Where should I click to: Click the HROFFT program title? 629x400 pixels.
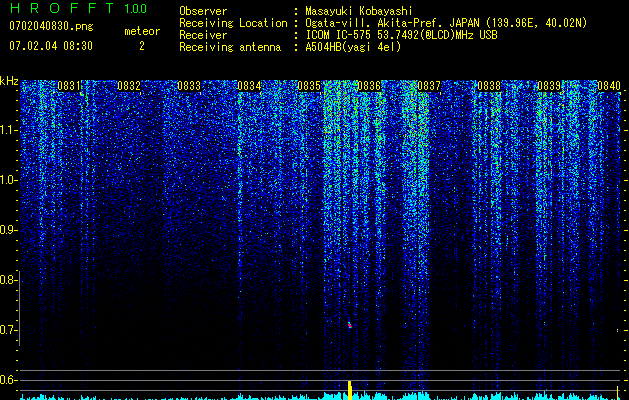click(62, 8)
